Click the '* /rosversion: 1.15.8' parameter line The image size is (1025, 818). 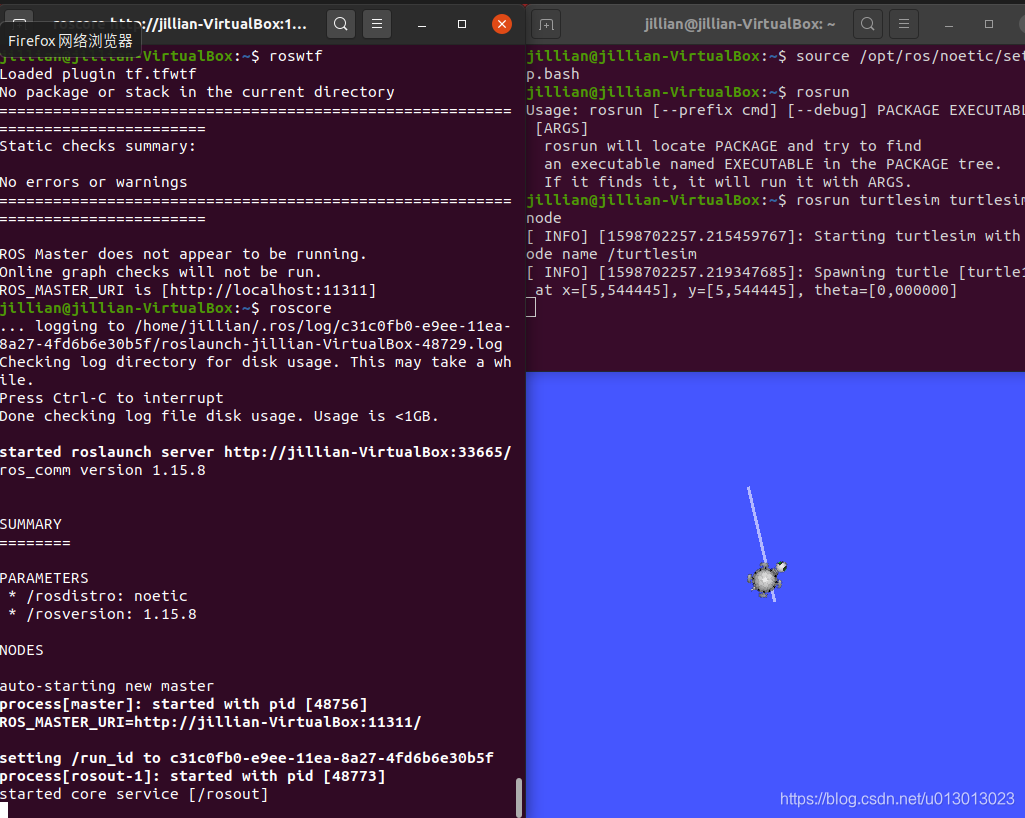click(x=103, y=614)
